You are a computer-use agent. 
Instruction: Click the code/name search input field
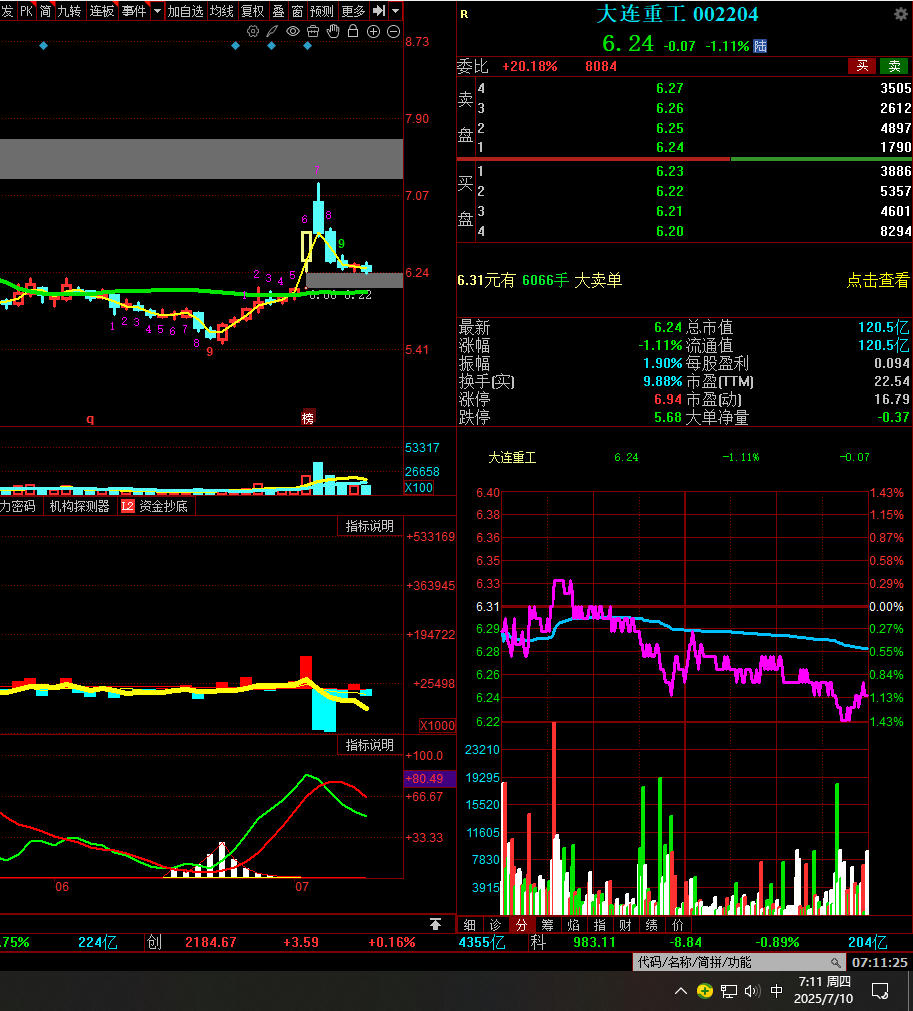click(739, 962)
